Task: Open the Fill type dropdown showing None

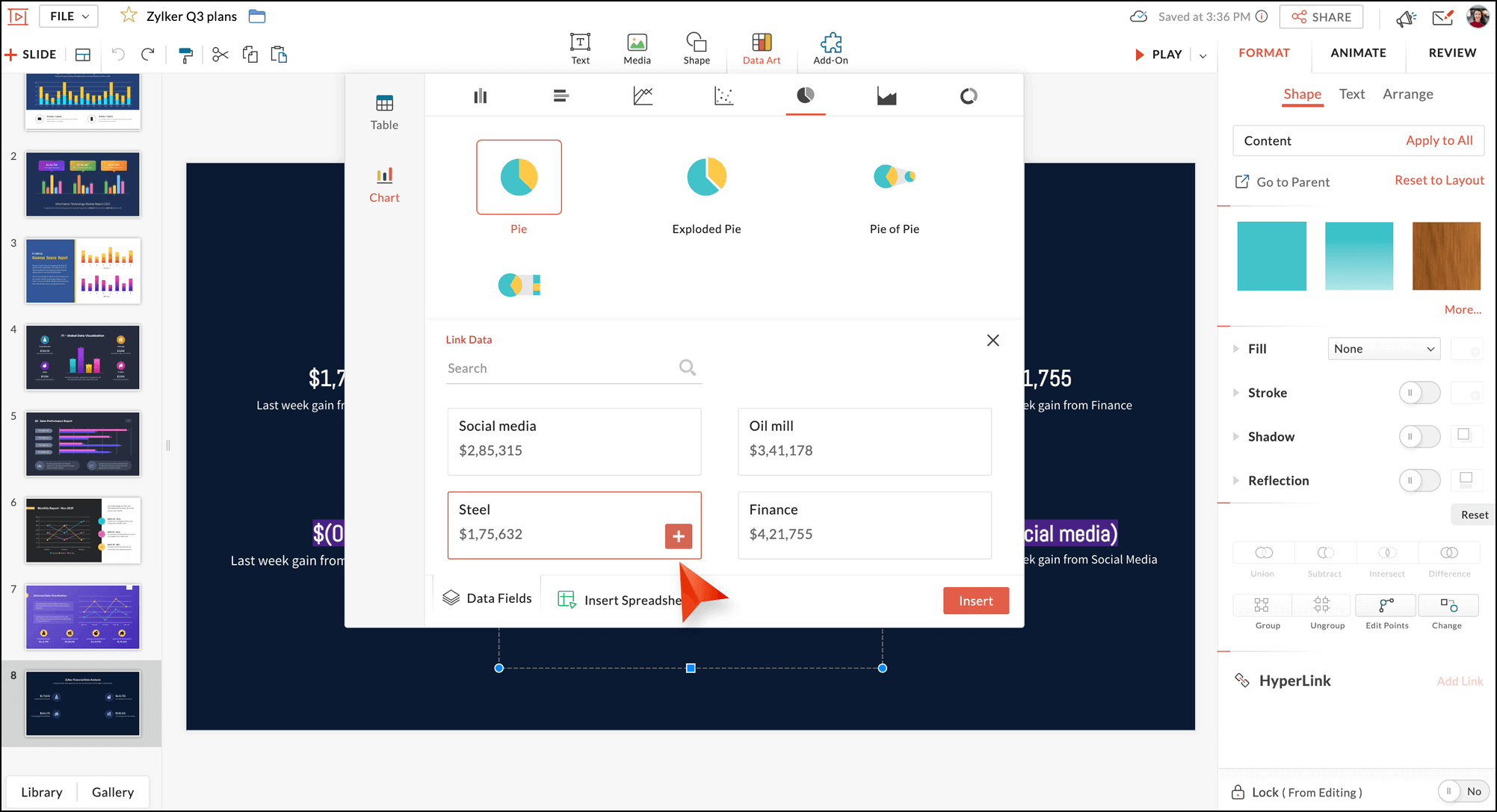Action: pos(1383,348)
